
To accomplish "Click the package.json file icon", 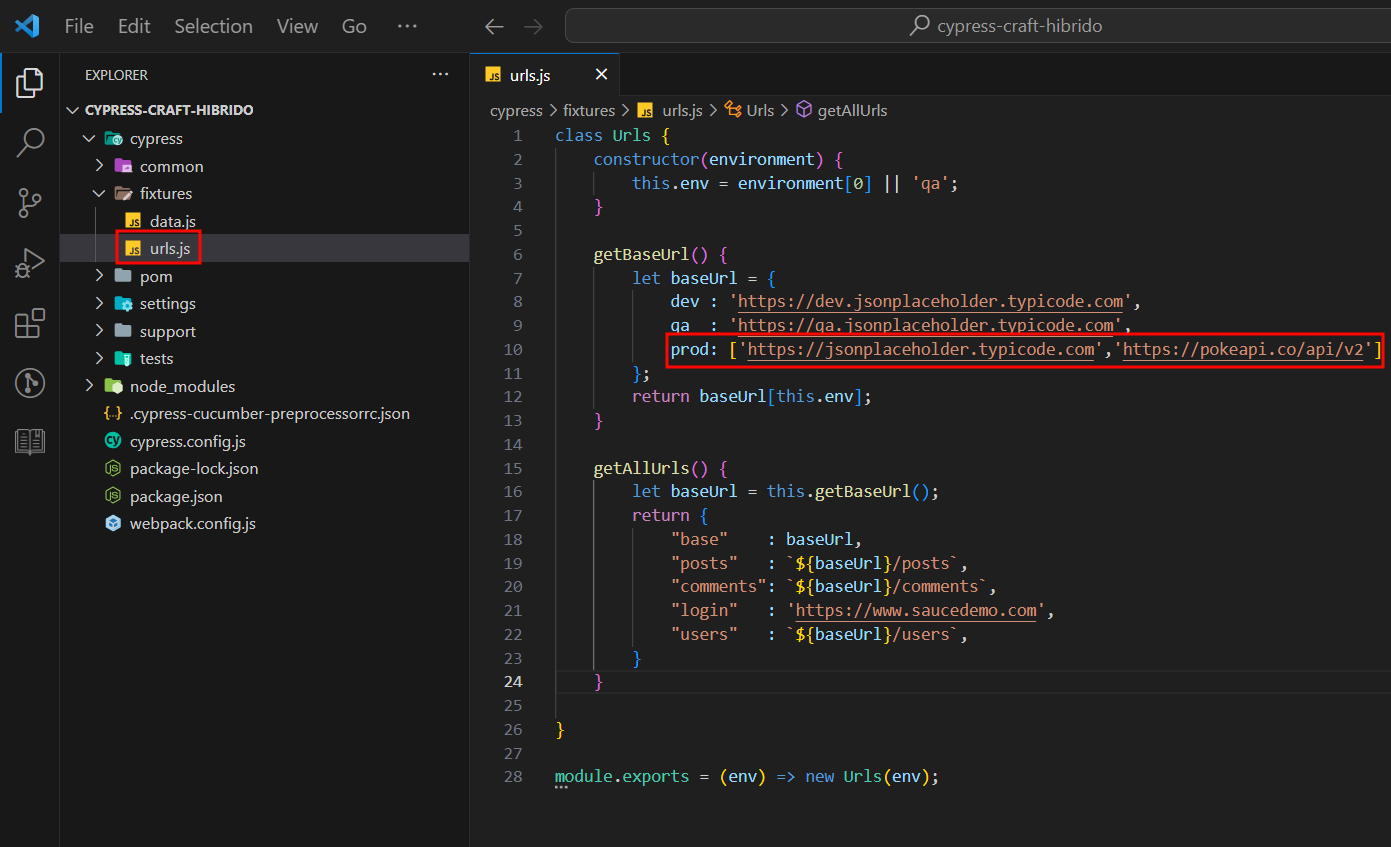I will pos(113,496).
